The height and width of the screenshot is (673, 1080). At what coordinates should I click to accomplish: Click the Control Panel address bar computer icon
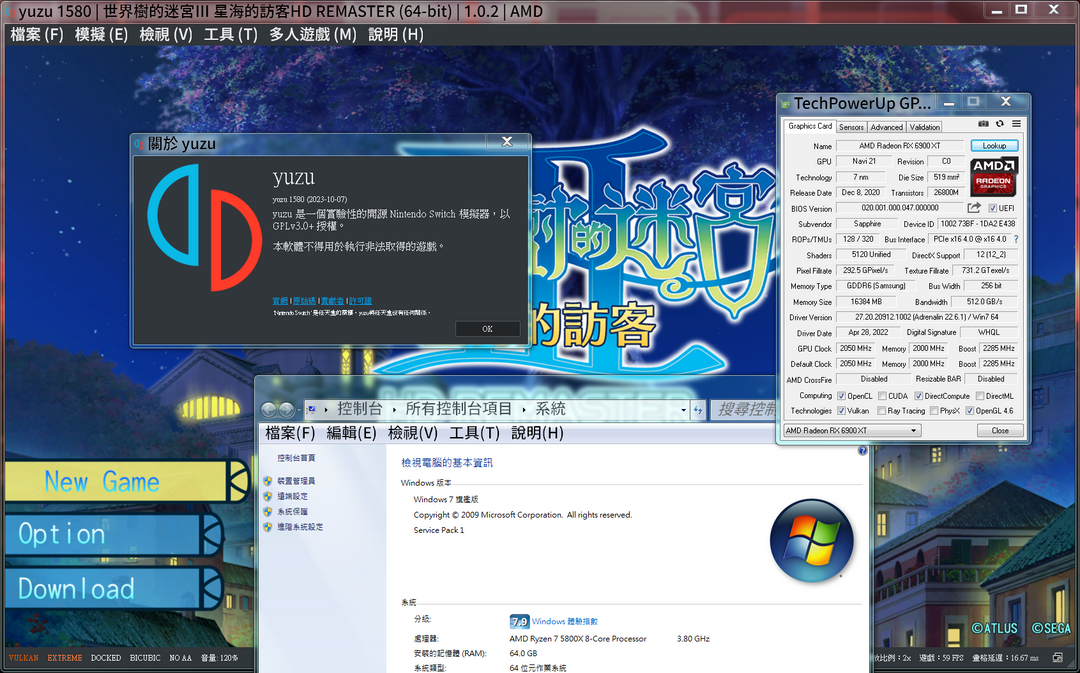tap(311, 409)
